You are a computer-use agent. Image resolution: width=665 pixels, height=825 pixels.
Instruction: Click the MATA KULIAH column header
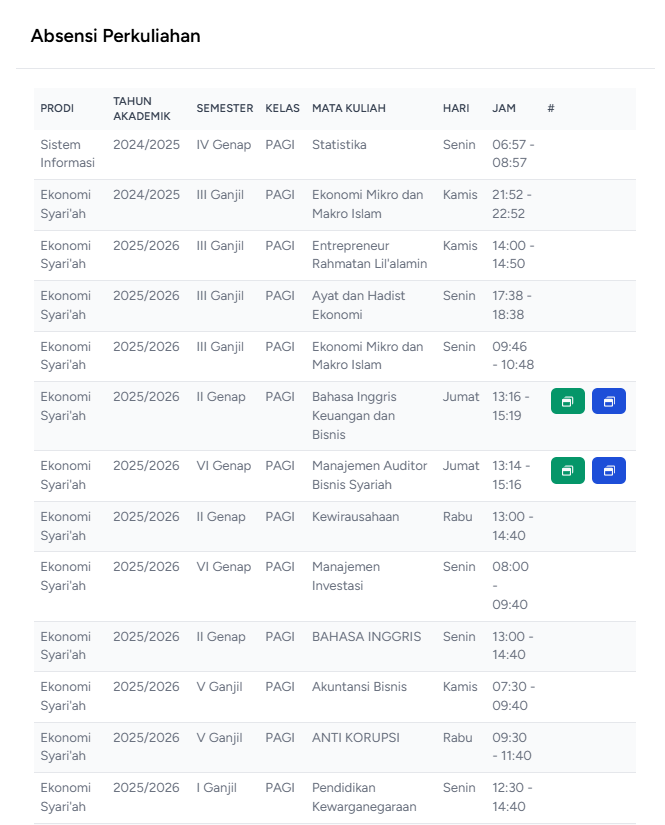(x=349, y=108)
